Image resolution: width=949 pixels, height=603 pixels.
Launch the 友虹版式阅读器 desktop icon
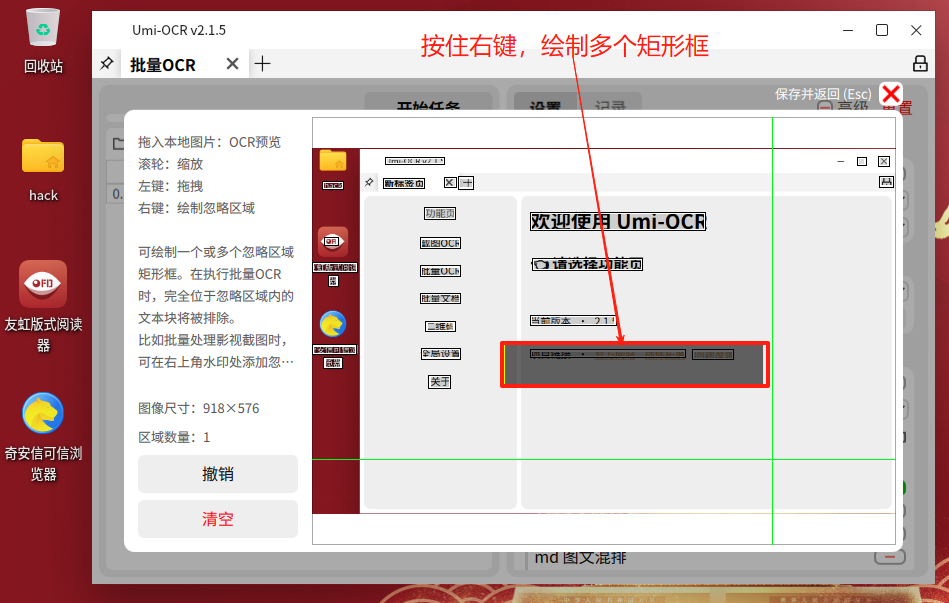coord(43,307)
